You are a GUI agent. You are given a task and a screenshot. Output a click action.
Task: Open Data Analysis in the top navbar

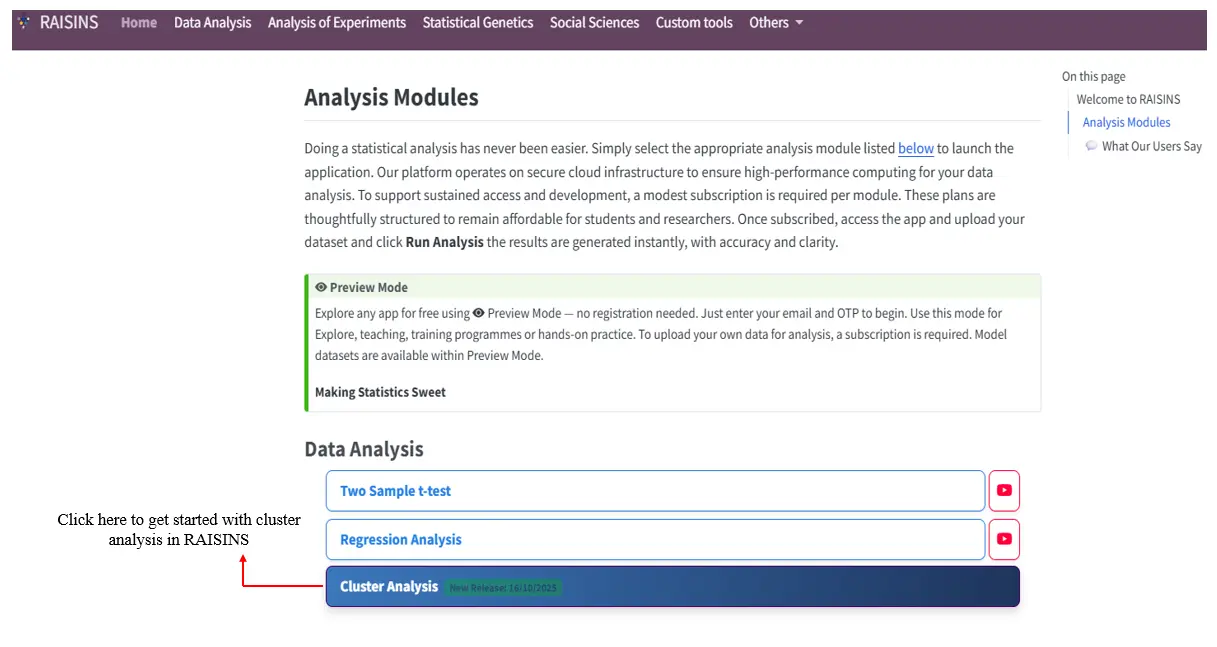(212, 22)
